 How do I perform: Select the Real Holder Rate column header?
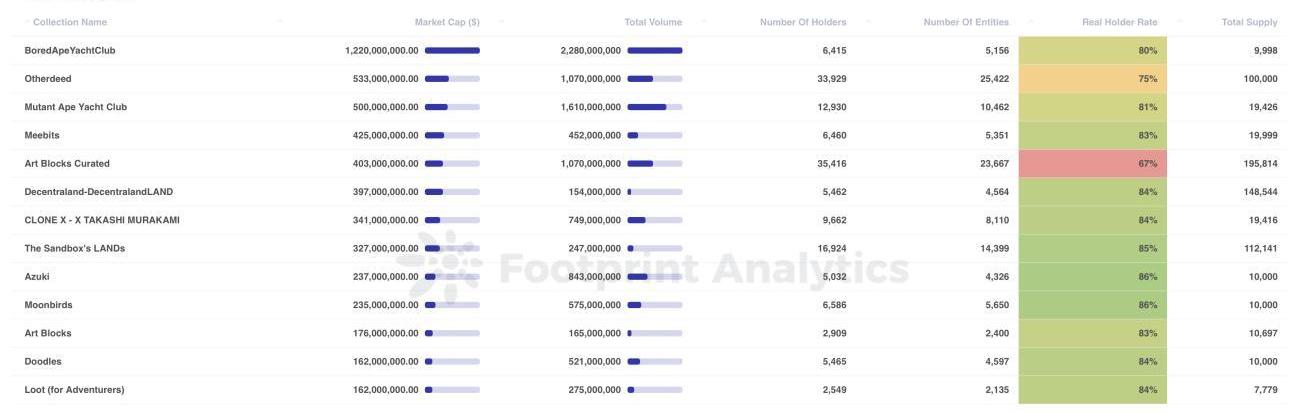[x=1119, y=22]
